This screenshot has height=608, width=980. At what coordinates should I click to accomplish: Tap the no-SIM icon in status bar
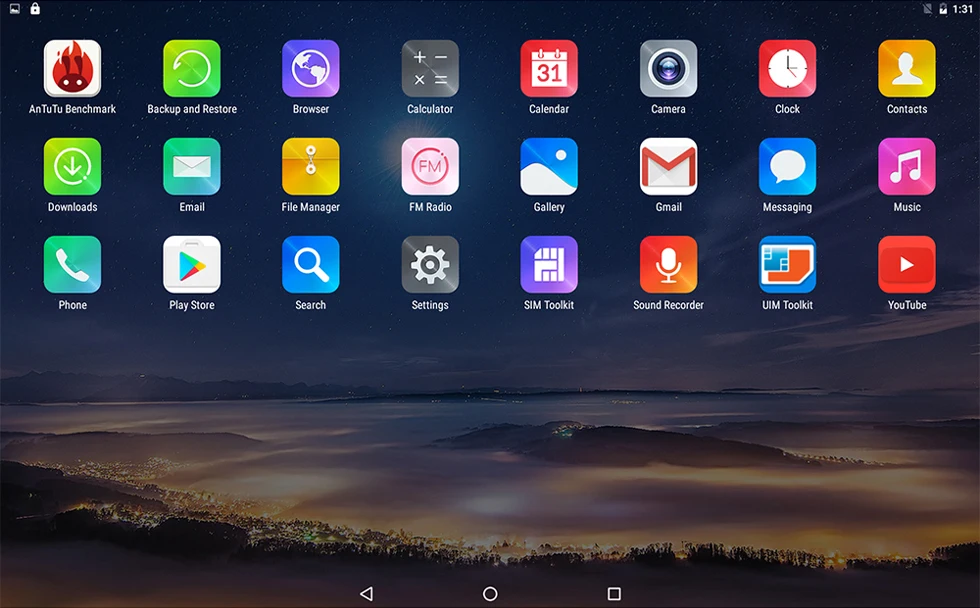pyautogui.click(x=928, y=9)
